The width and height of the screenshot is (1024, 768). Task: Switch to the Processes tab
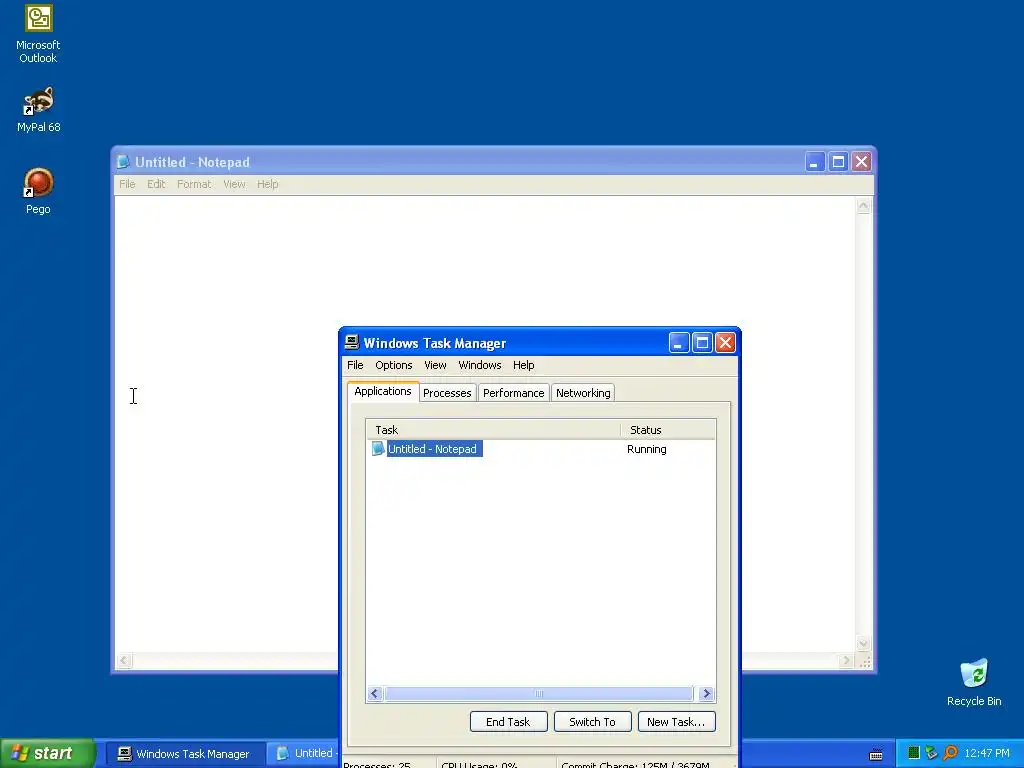[447, 392]
